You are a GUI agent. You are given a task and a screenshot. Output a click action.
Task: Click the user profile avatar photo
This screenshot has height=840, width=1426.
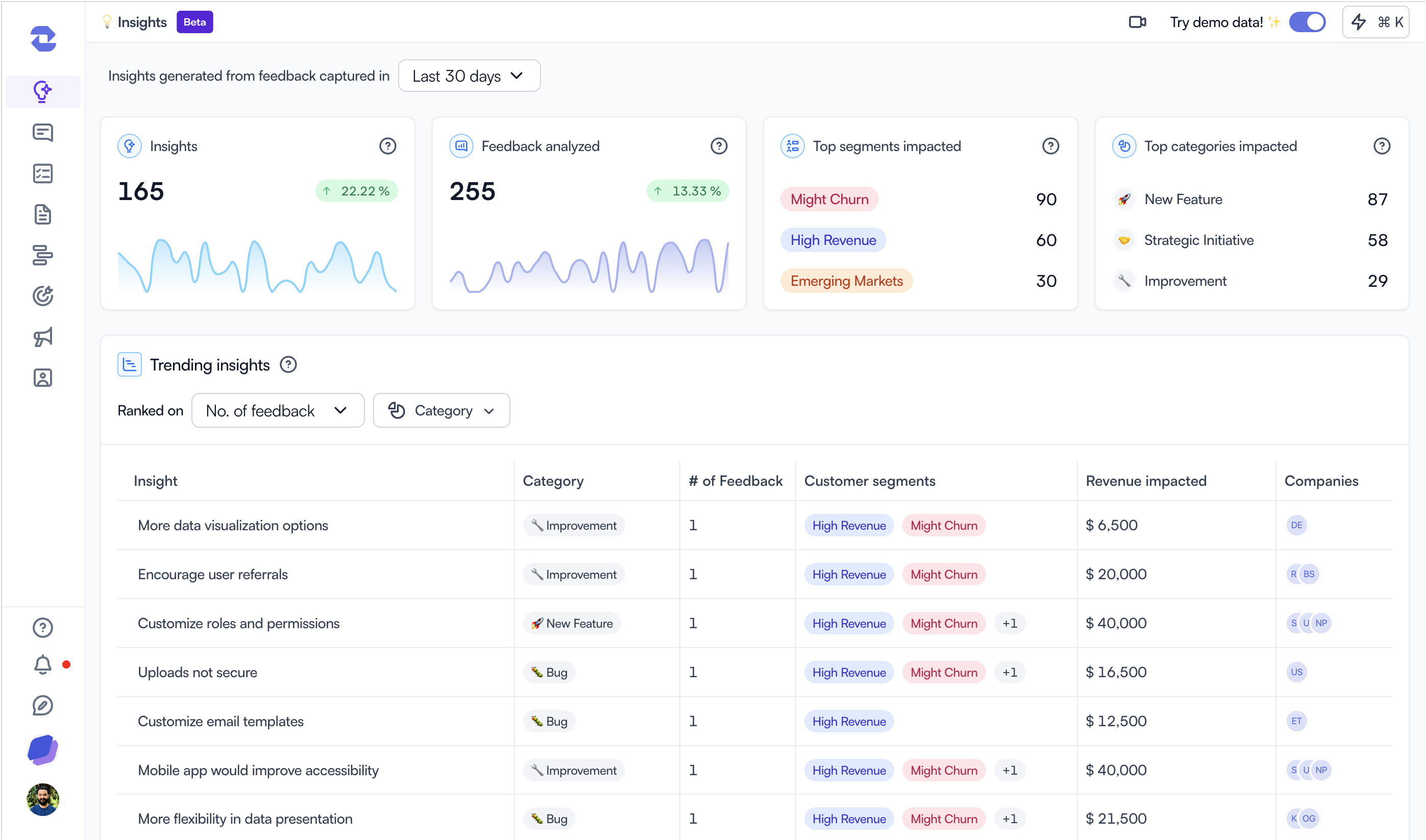tap(42, 799)
